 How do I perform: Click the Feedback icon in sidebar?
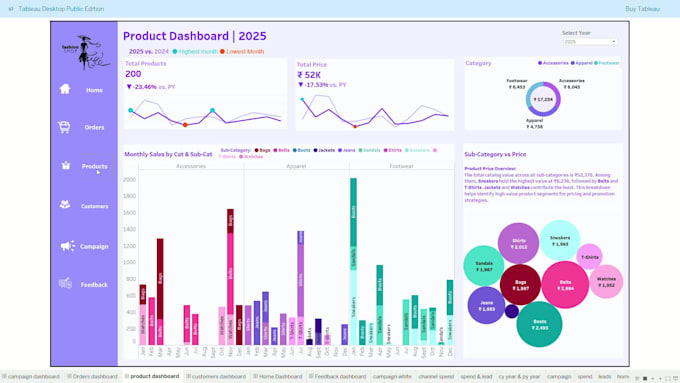pos(65,283)
